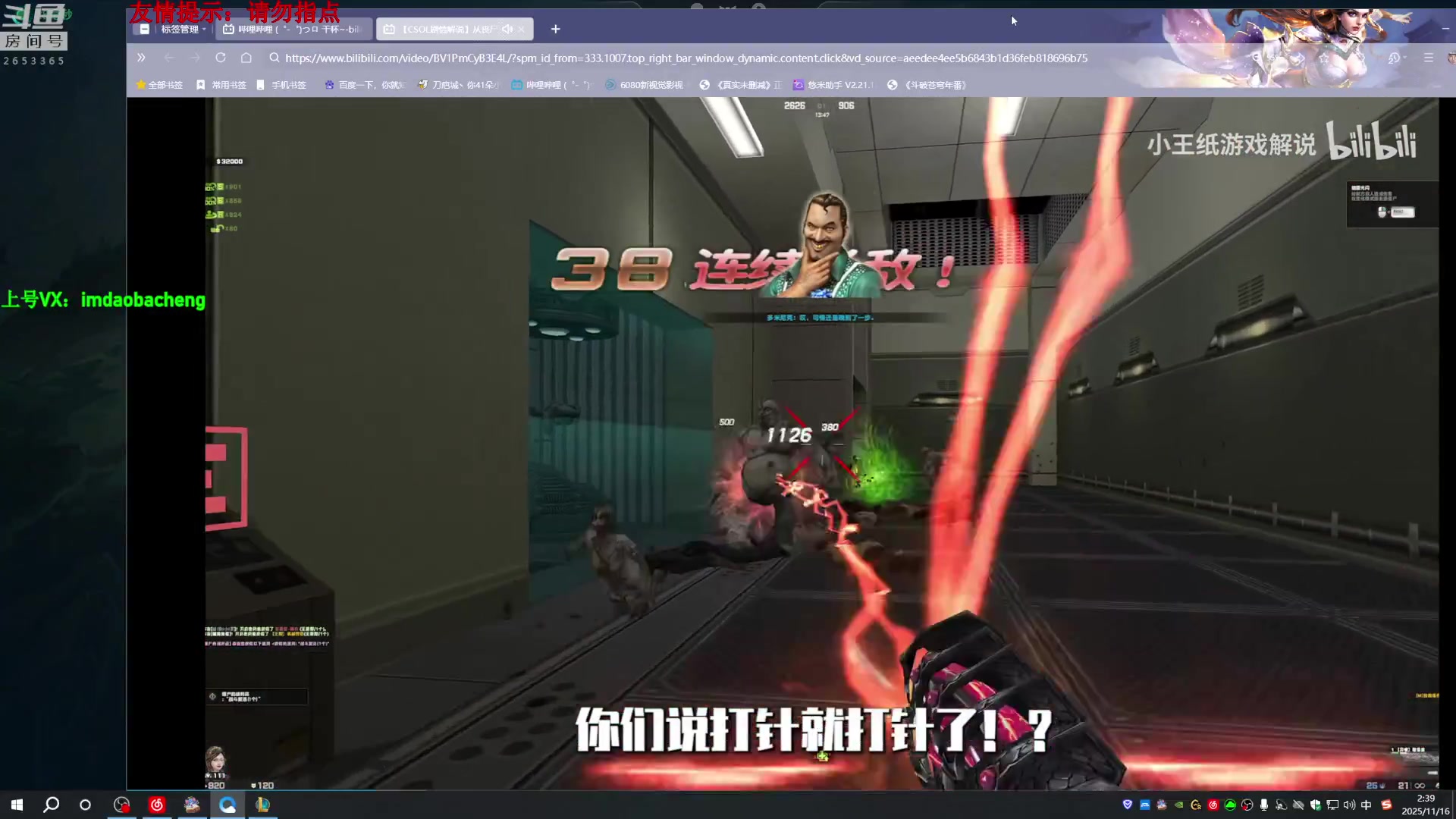Screen dimensions: 1456x819
Task: Expand the sidebar double-chevron button
Action: coord(141,58)
